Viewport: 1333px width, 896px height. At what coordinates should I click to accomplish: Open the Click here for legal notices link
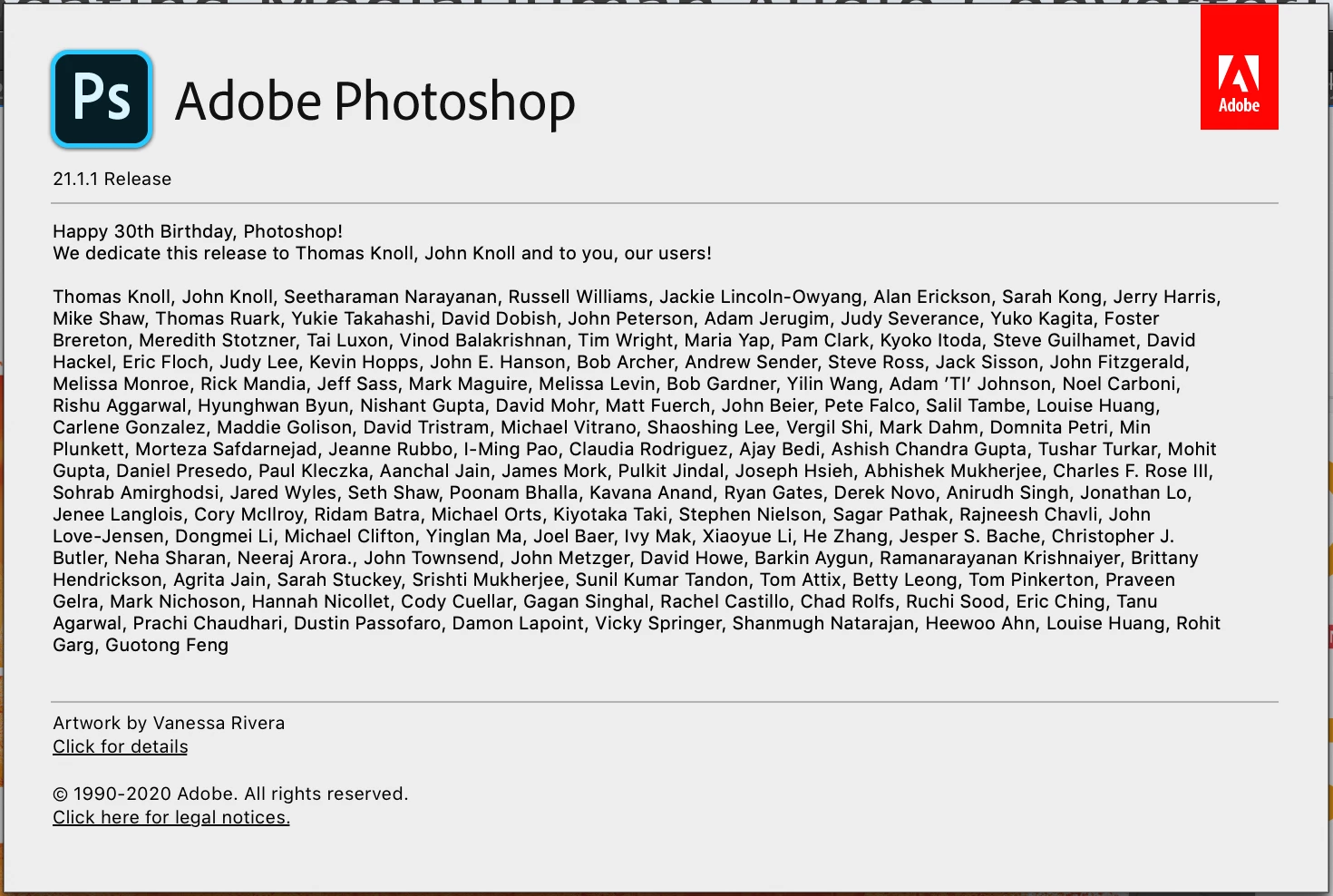click(171, 817)
